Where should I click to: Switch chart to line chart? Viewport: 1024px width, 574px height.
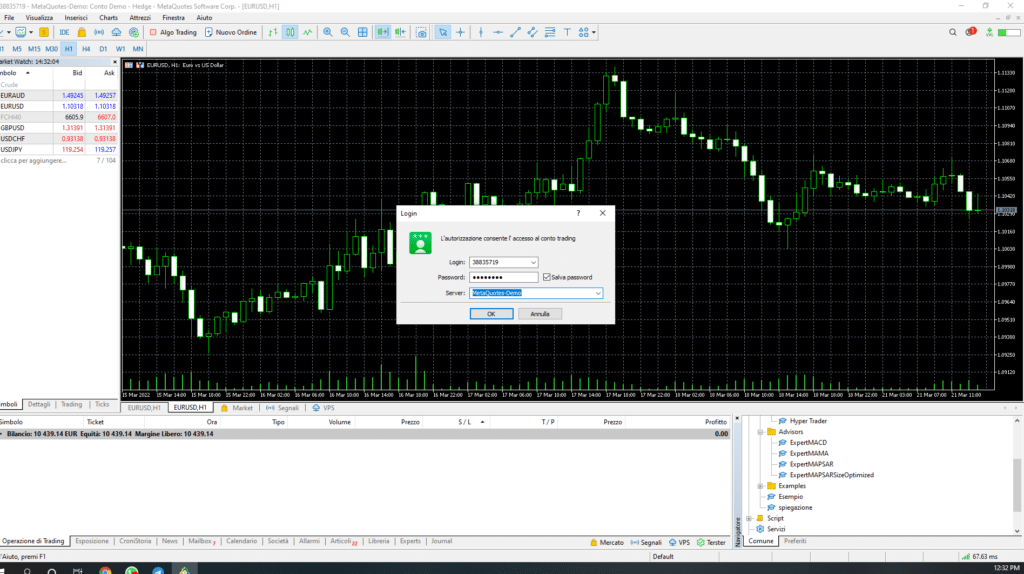pyautogui.click(x=308, y=32)
